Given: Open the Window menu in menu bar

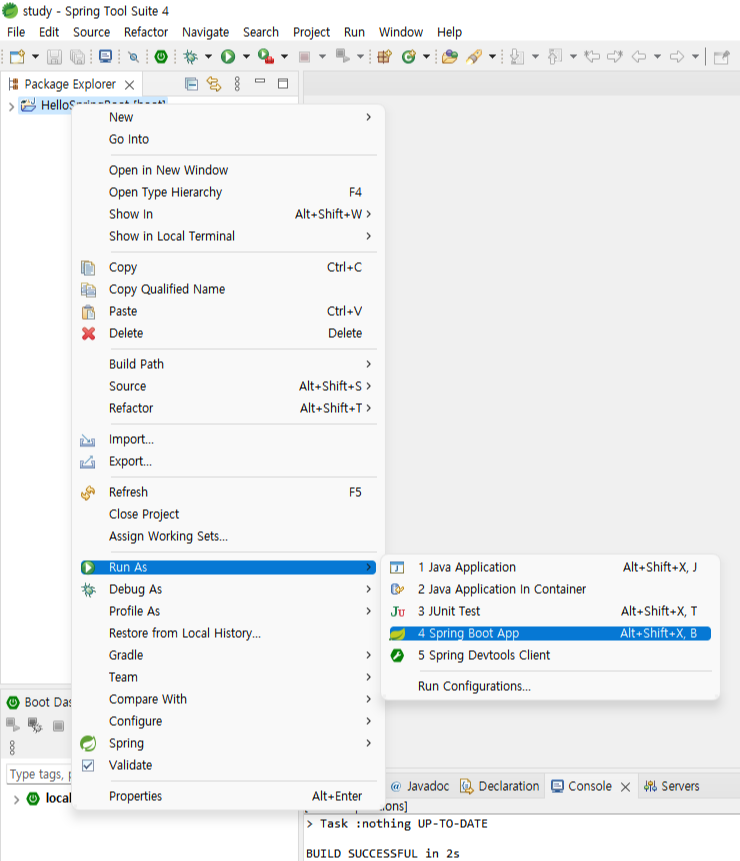Looking at the screenshot, I should pos(401,32).
